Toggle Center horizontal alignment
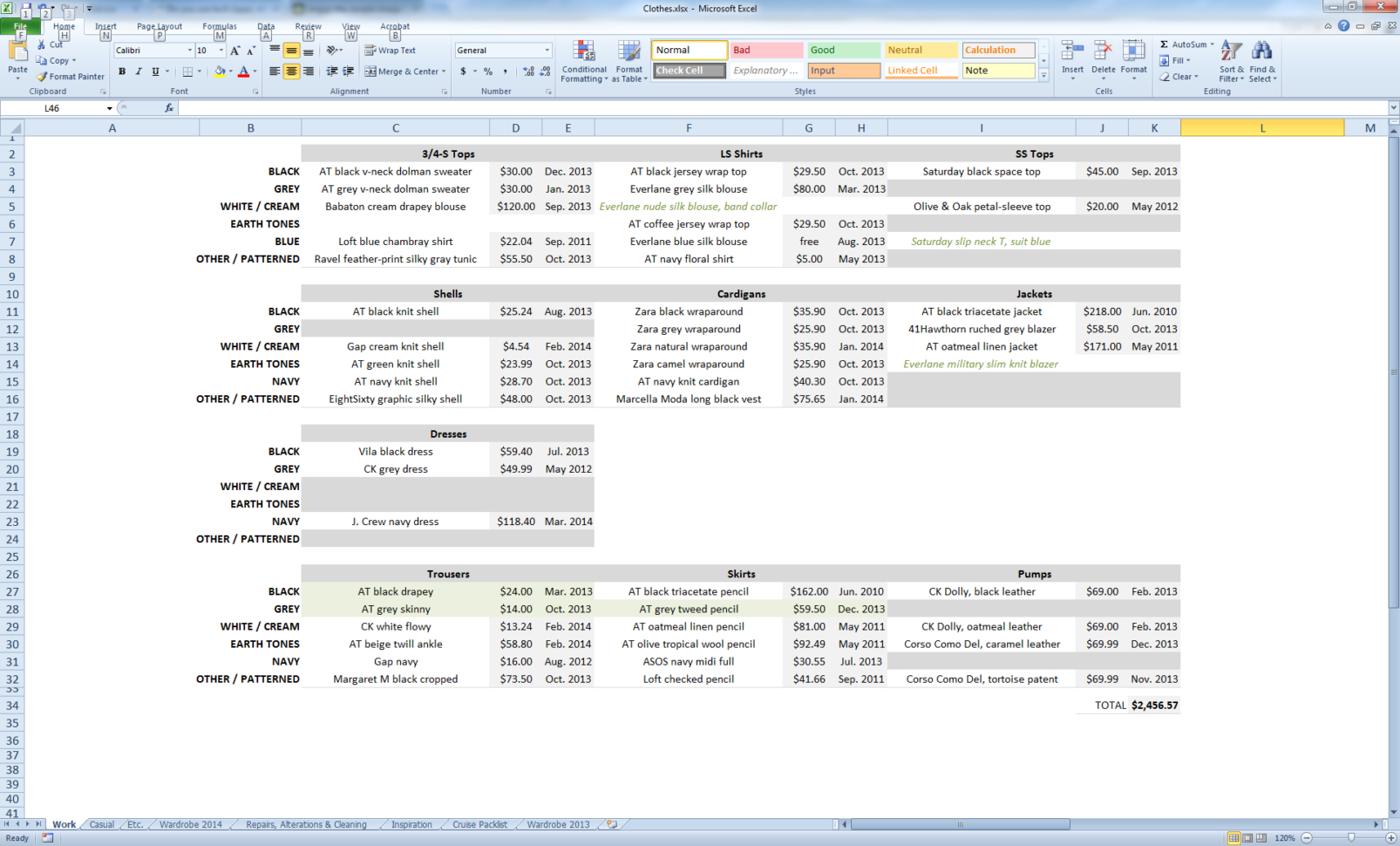This screenshot has width=1400, height=846. pos(291,72)
